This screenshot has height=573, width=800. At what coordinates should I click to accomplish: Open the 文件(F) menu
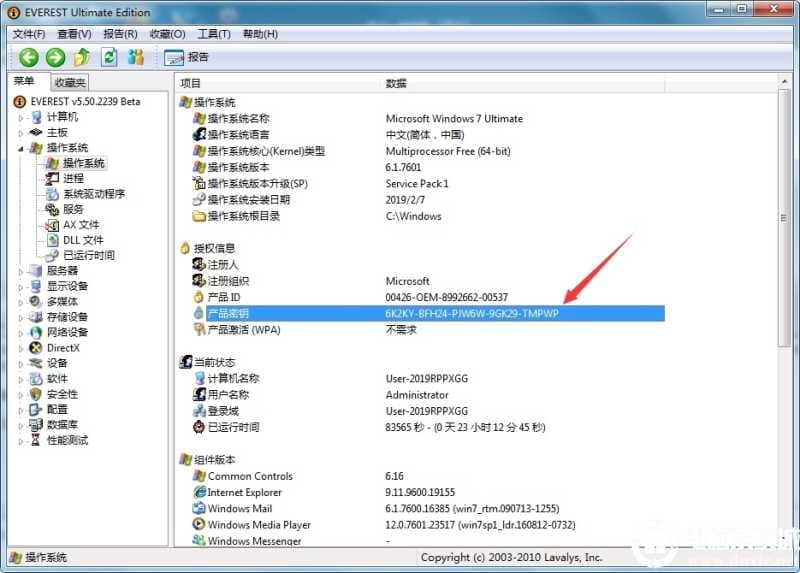30,34
